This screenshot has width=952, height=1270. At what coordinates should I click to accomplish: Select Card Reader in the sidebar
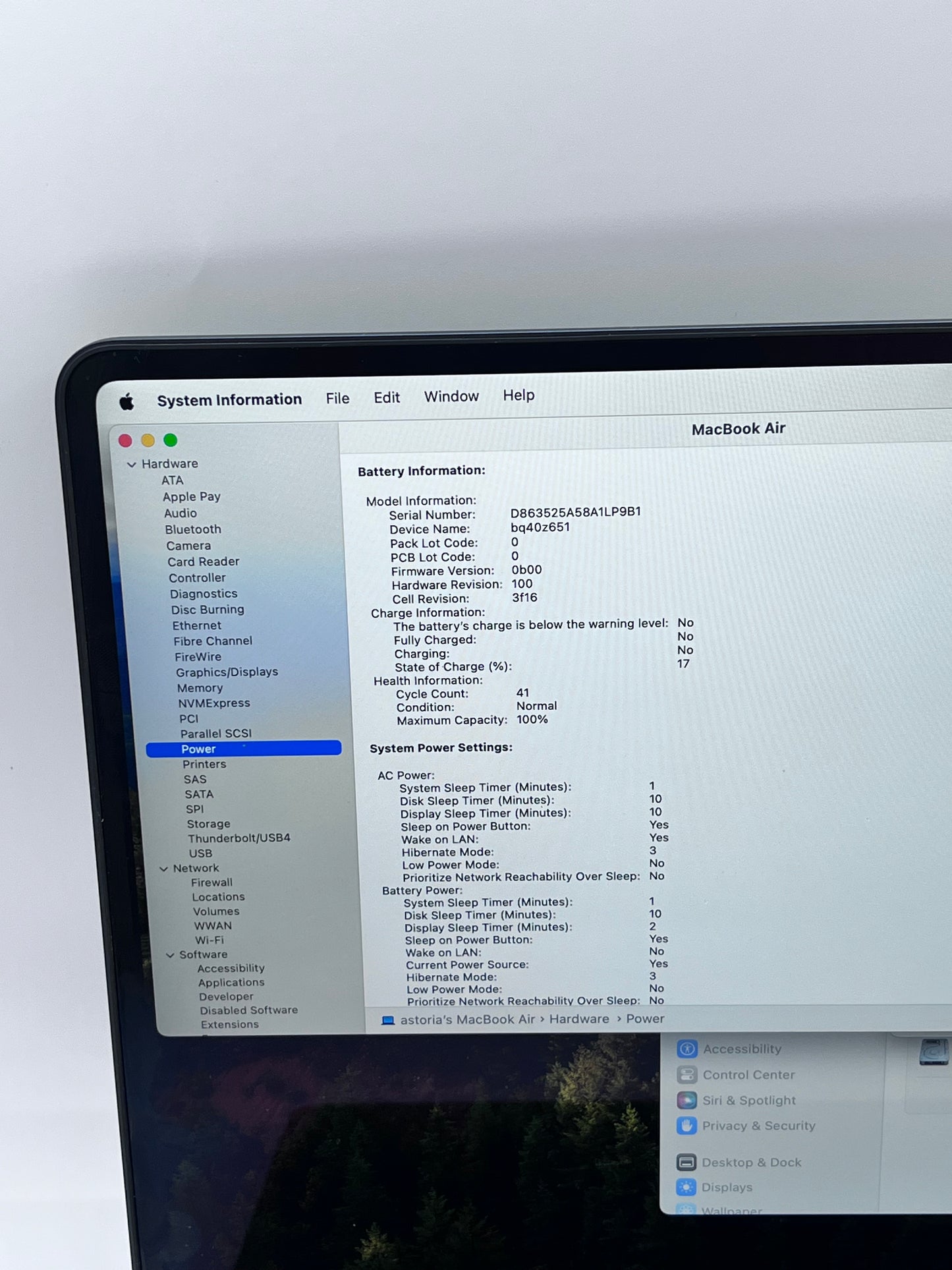[x=204, y=562]
